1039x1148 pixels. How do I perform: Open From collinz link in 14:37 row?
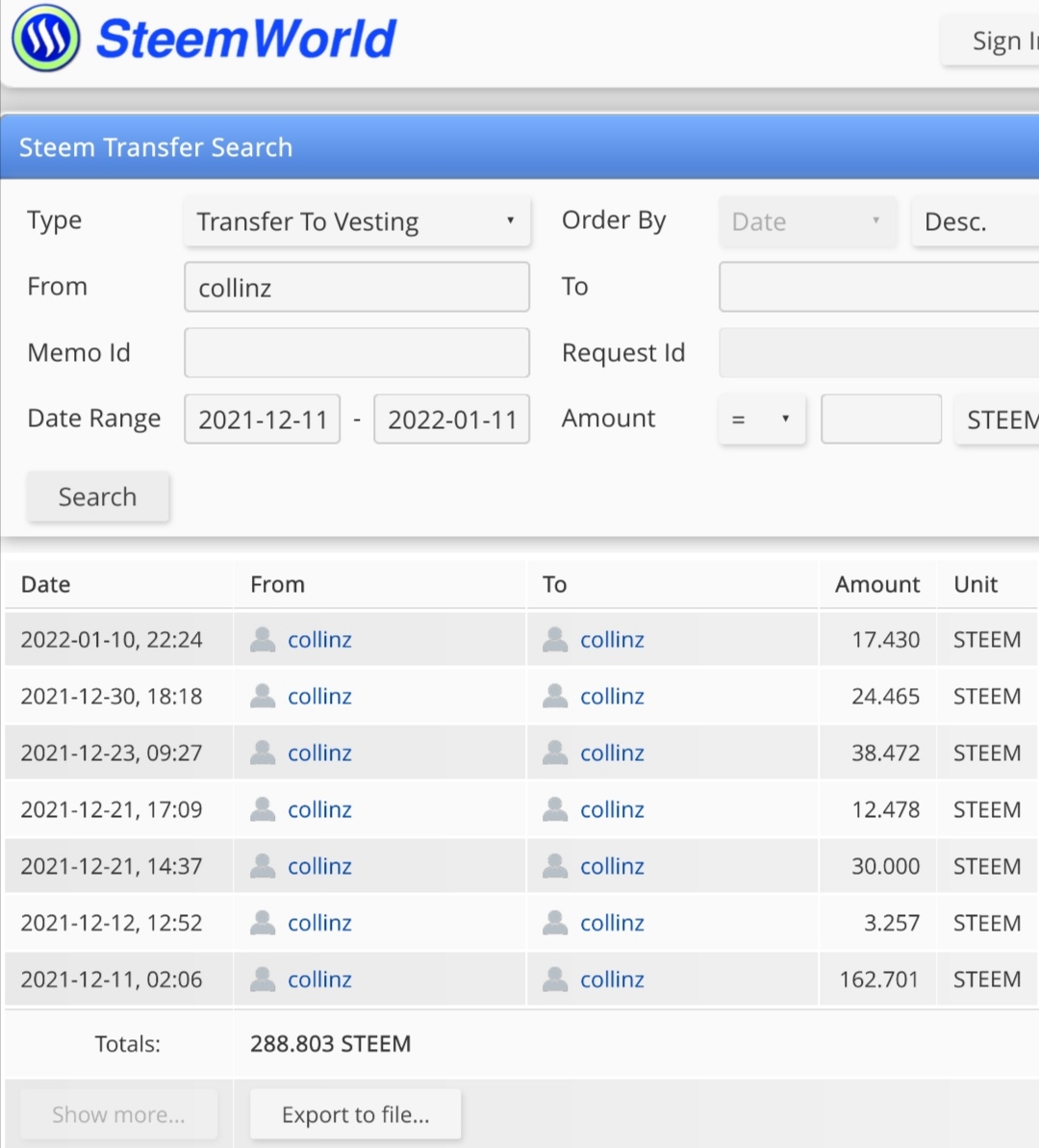tap(319, 866)
